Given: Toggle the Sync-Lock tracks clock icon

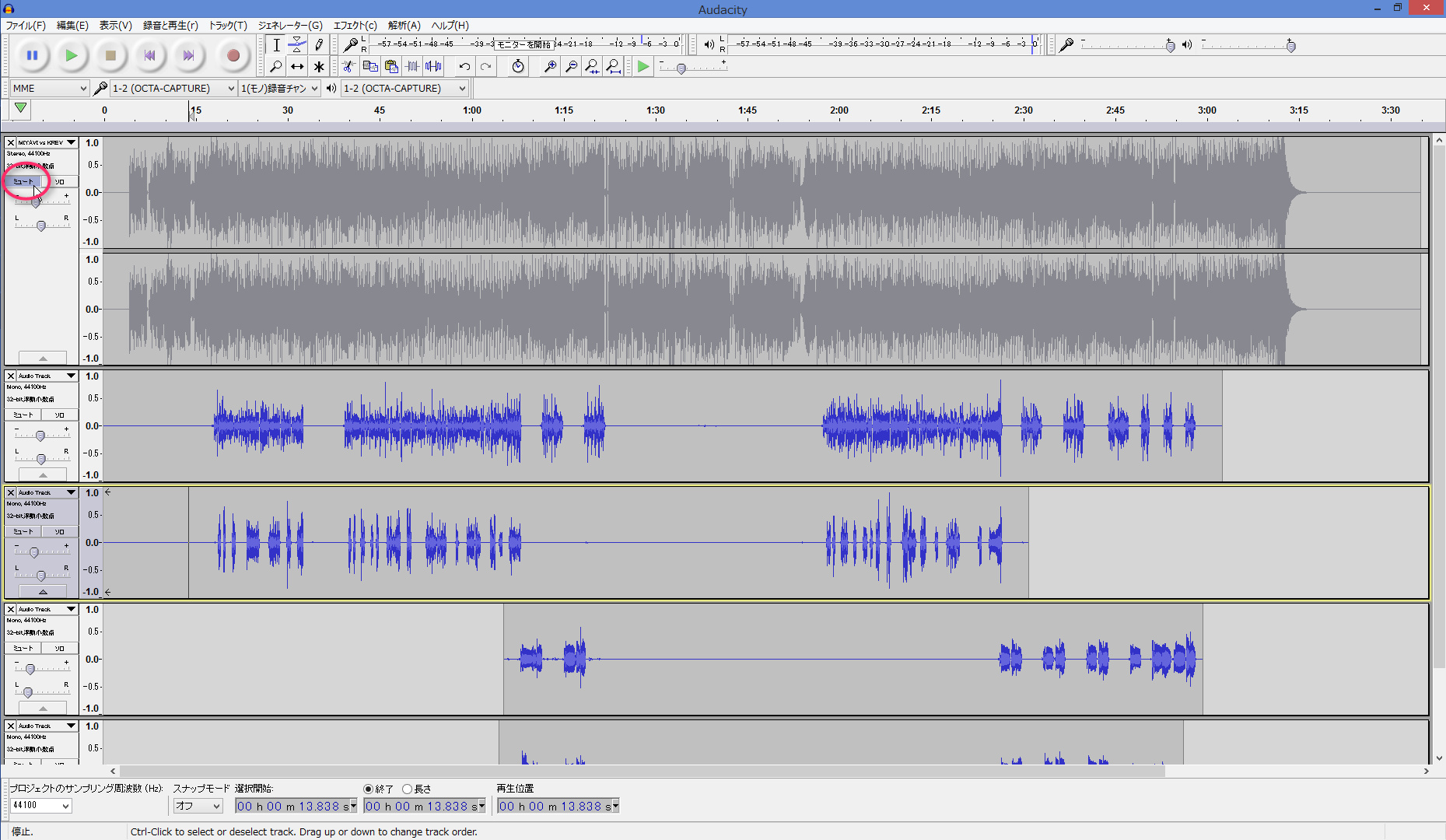Looking at the screenshot, I should pyautogui.click(x=518, y=66).
